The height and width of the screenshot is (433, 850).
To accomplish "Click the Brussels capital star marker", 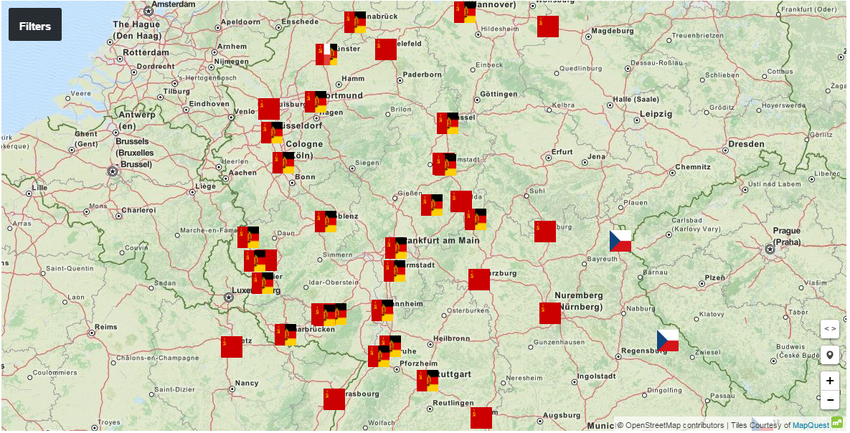I will pos(113,171).
